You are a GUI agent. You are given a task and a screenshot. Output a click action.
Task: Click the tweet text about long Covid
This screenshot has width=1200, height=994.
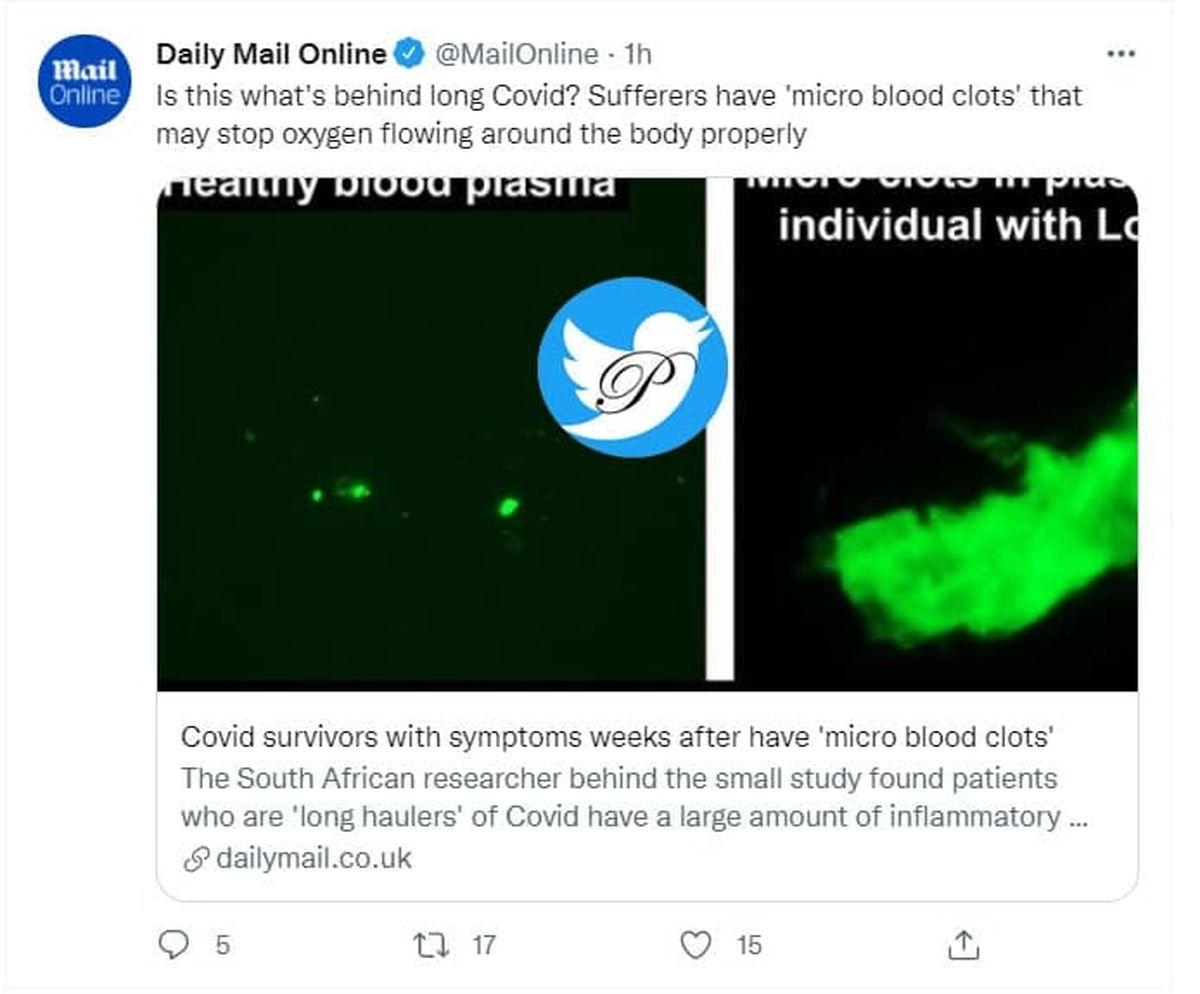pyautogui.click(x=618, y=114)
